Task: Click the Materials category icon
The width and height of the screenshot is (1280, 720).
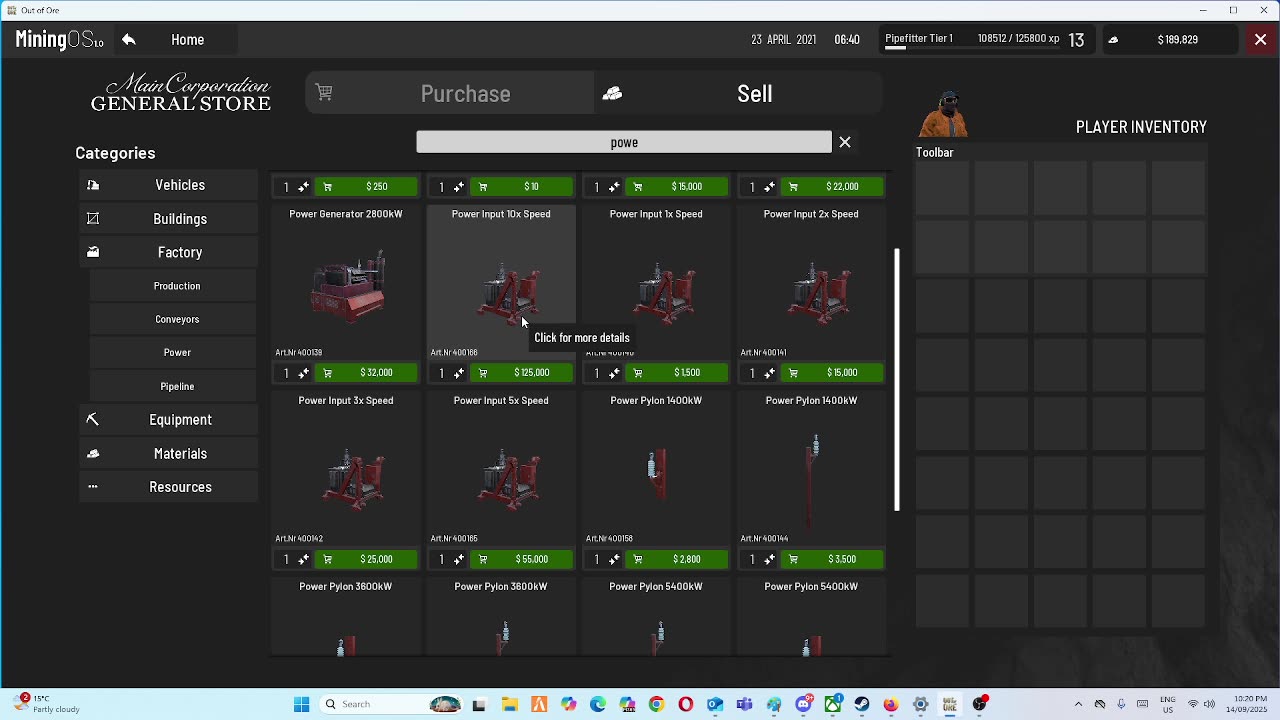Action: pyautogui.click(x=93, y=453)
